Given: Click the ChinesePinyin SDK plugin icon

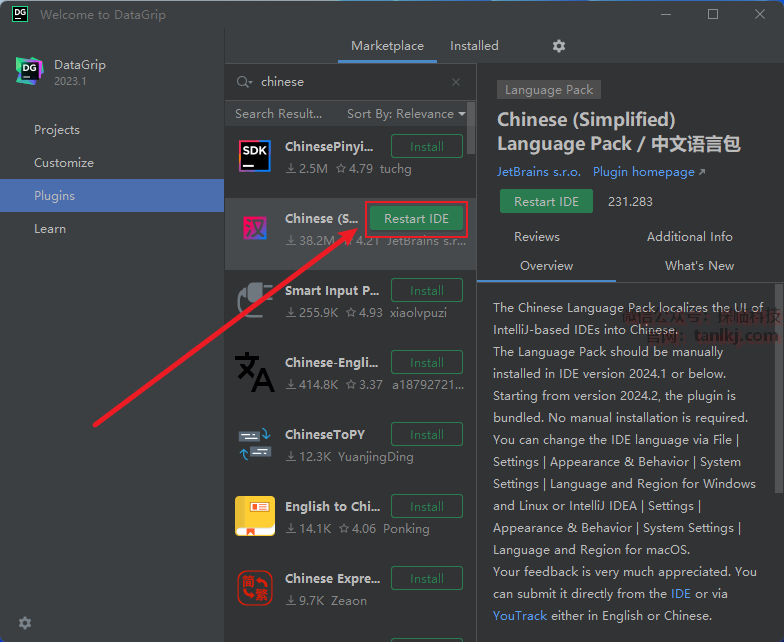Looking at the screenshot, I should tap(255, 156).
